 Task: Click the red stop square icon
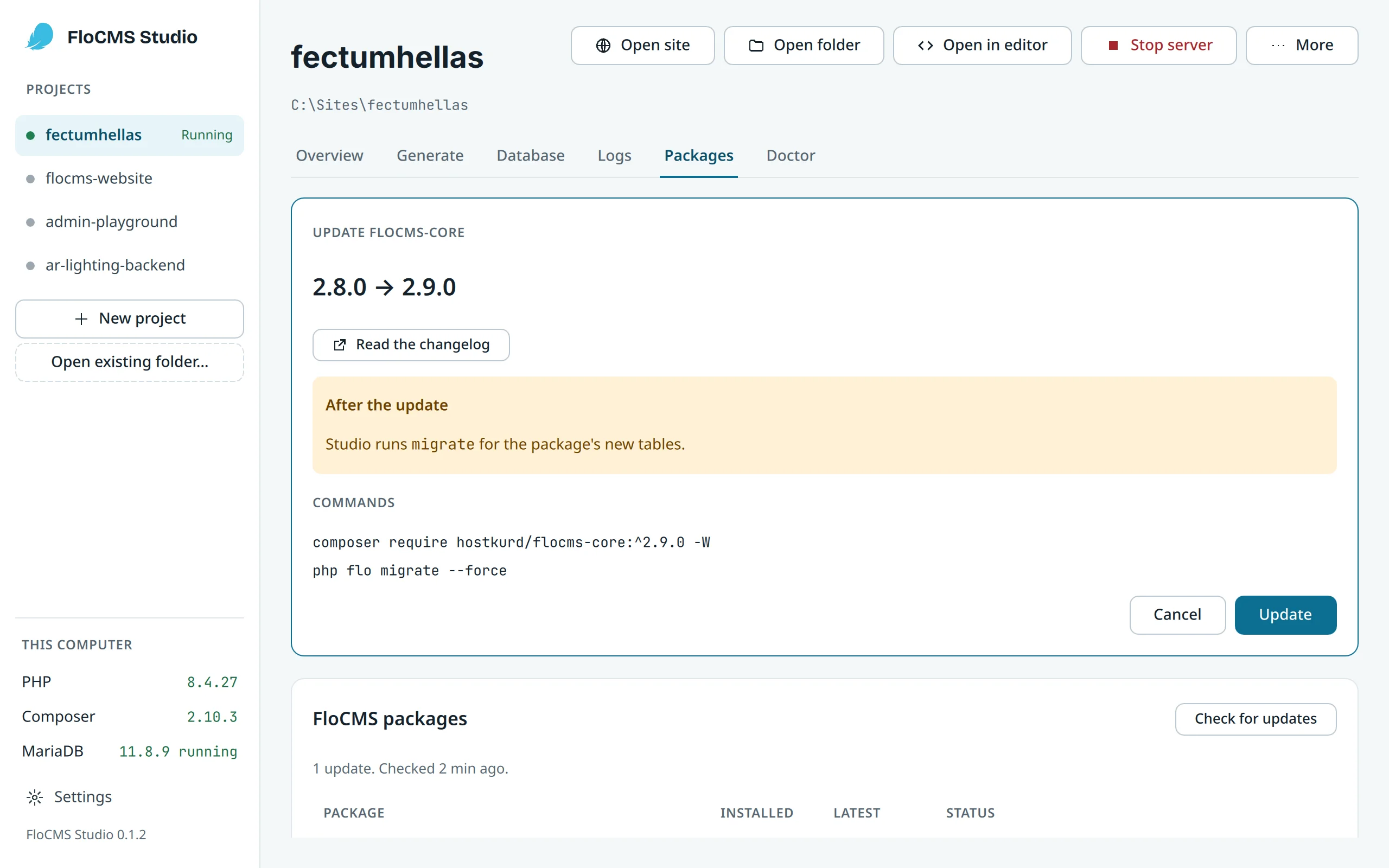coord(1113,46)
